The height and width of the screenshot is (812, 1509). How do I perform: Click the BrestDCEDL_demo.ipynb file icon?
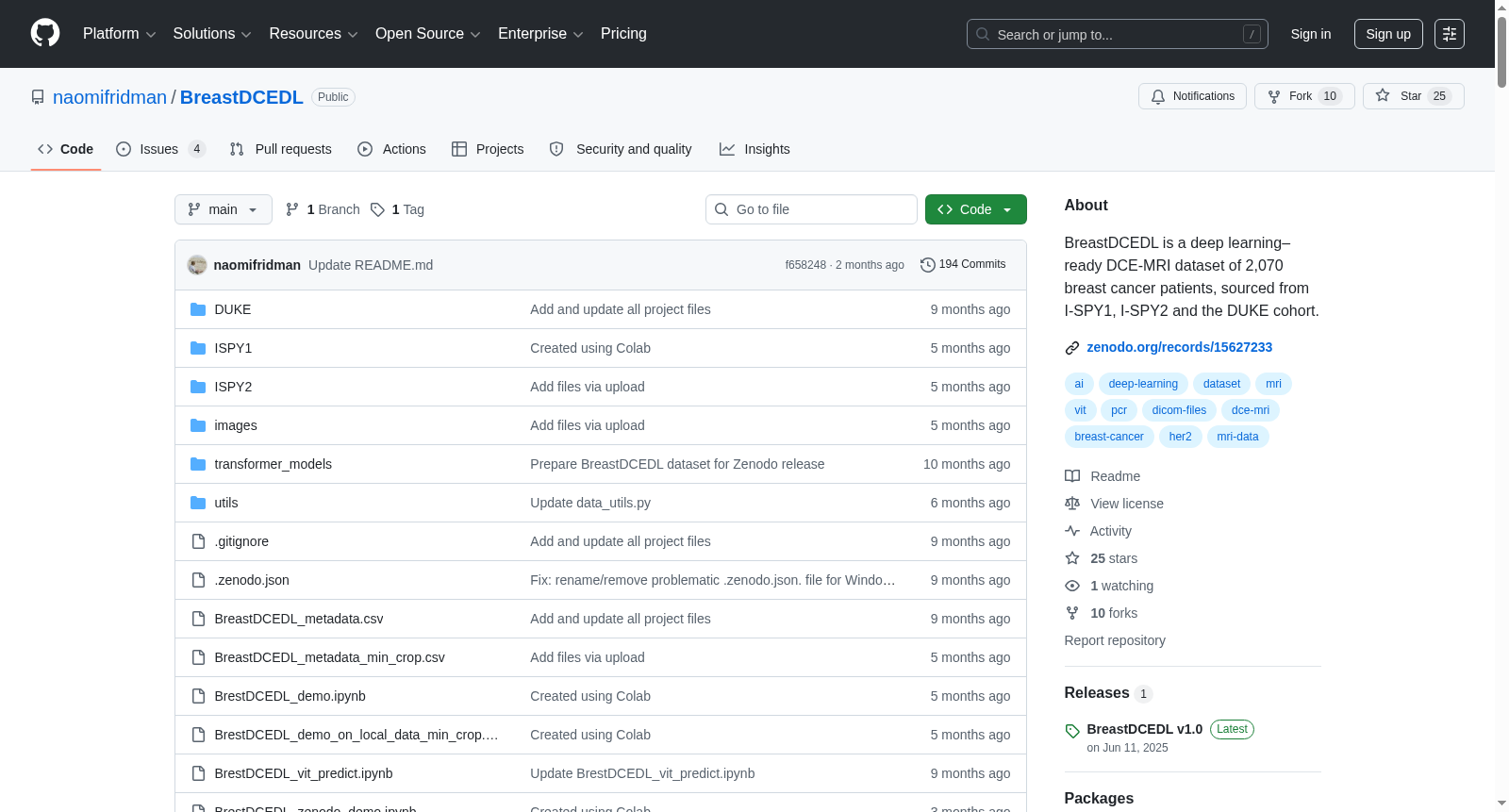[x=198, y=696]
